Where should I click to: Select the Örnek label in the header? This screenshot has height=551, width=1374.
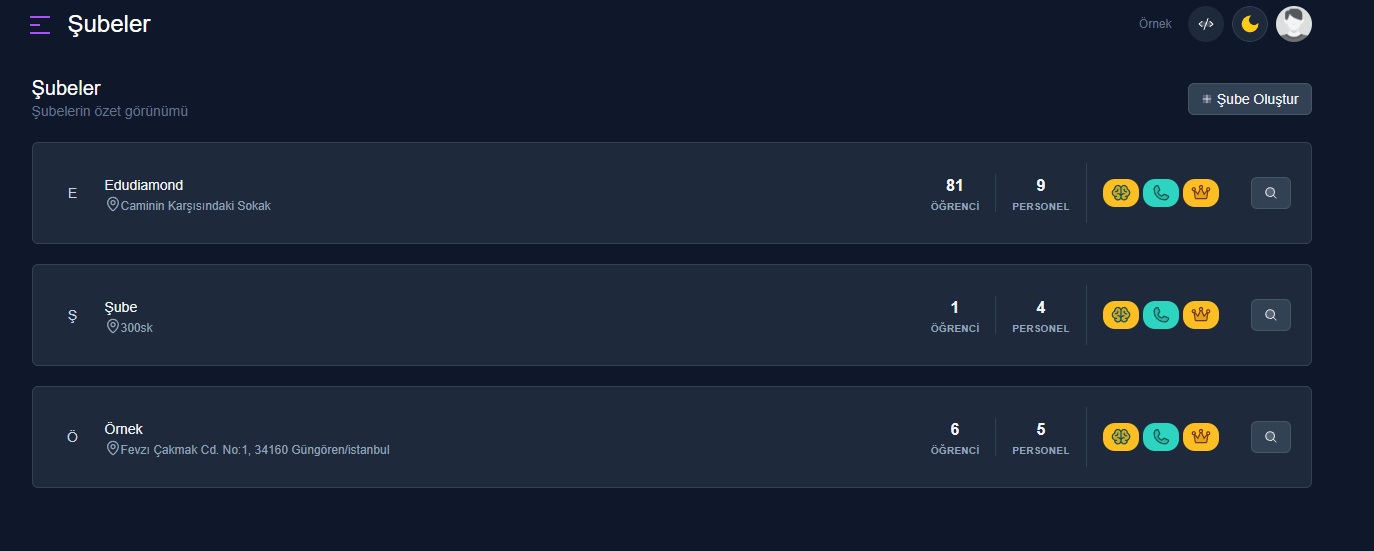[1155, 24]
